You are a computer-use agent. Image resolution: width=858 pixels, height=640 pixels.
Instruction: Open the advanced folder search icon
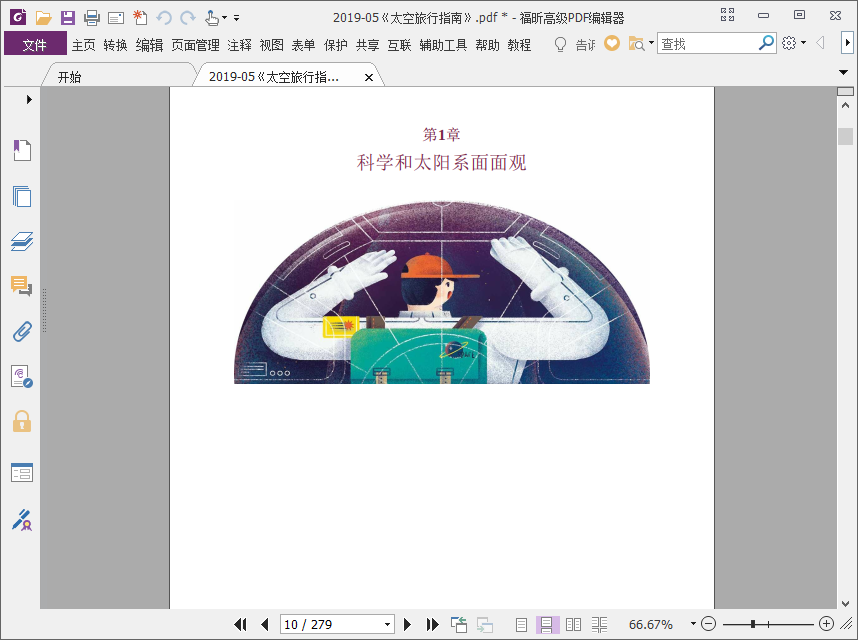pos(636,43)
